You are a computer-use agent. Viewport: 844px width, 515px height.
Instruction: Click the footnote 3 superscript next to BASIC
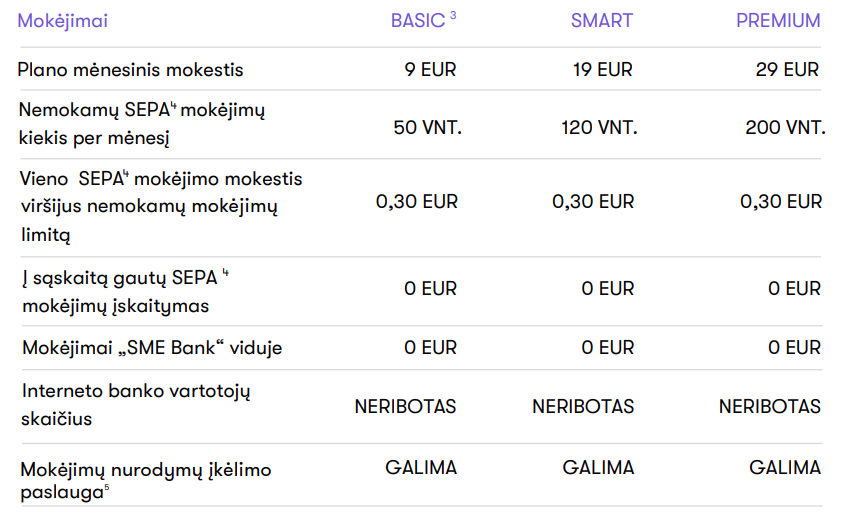453,16
